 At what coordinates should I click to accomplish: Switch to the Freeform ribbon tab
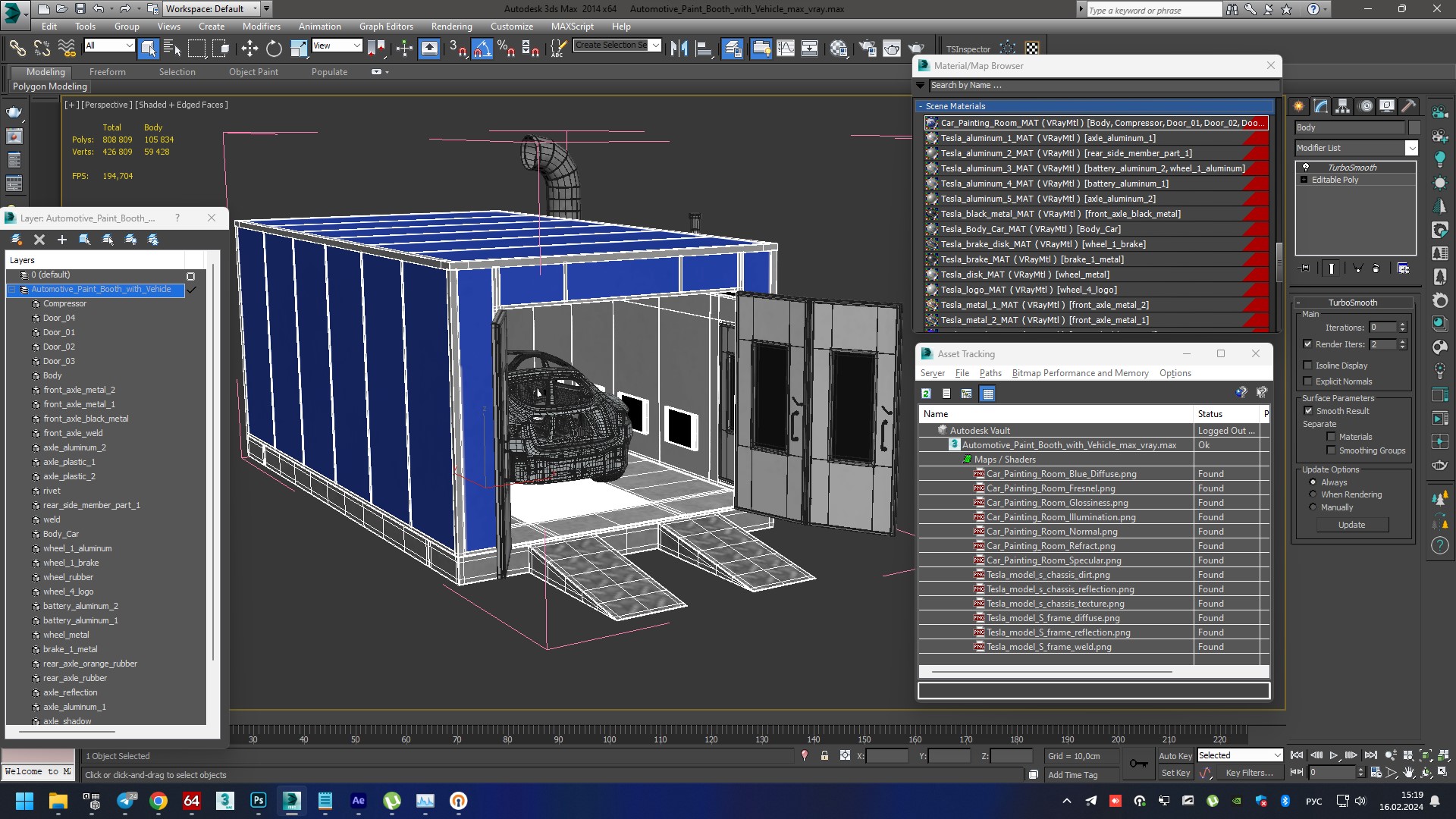click(107, 72)
